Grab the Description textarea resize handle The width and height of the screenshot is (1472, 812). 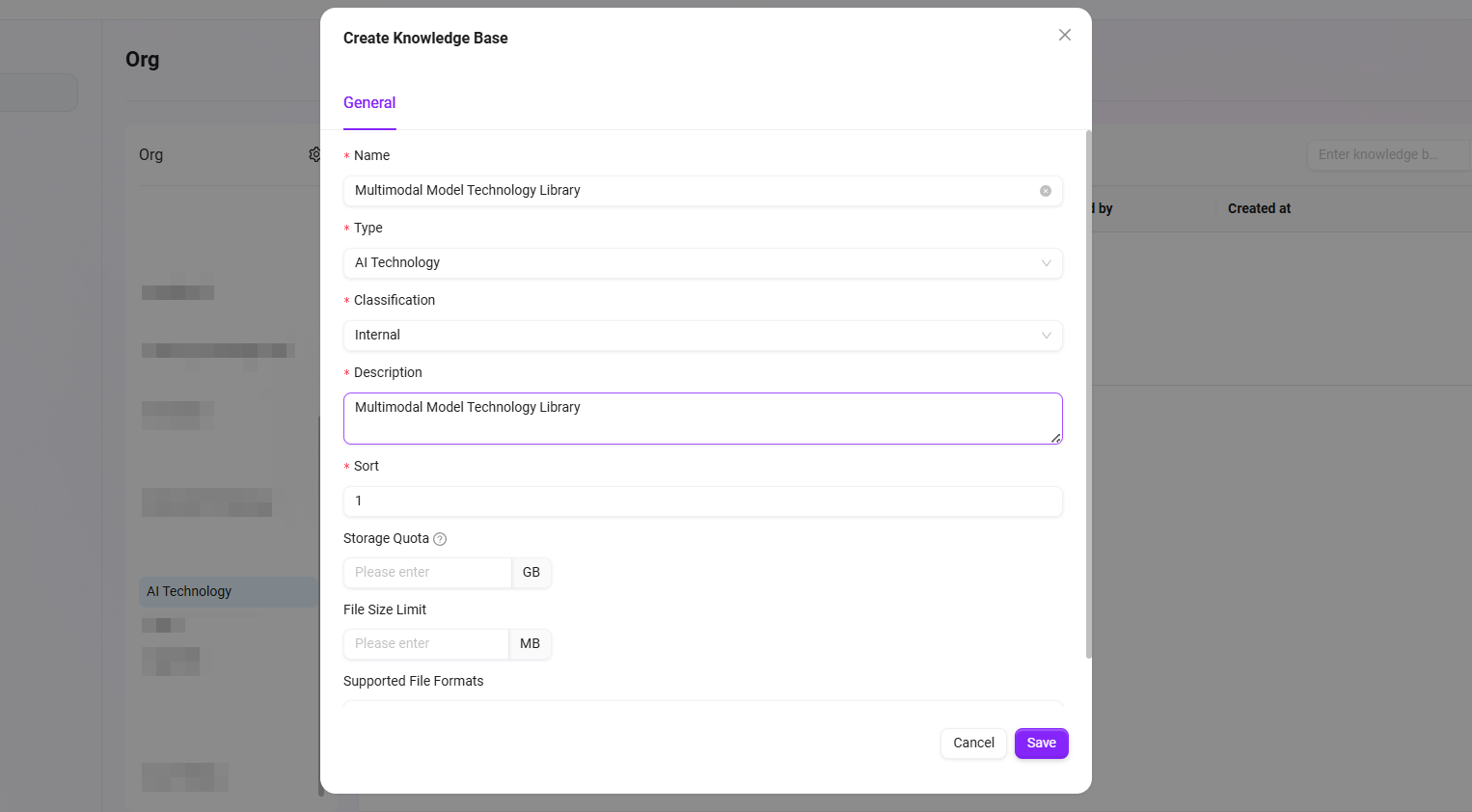[x=1056, y=439]
